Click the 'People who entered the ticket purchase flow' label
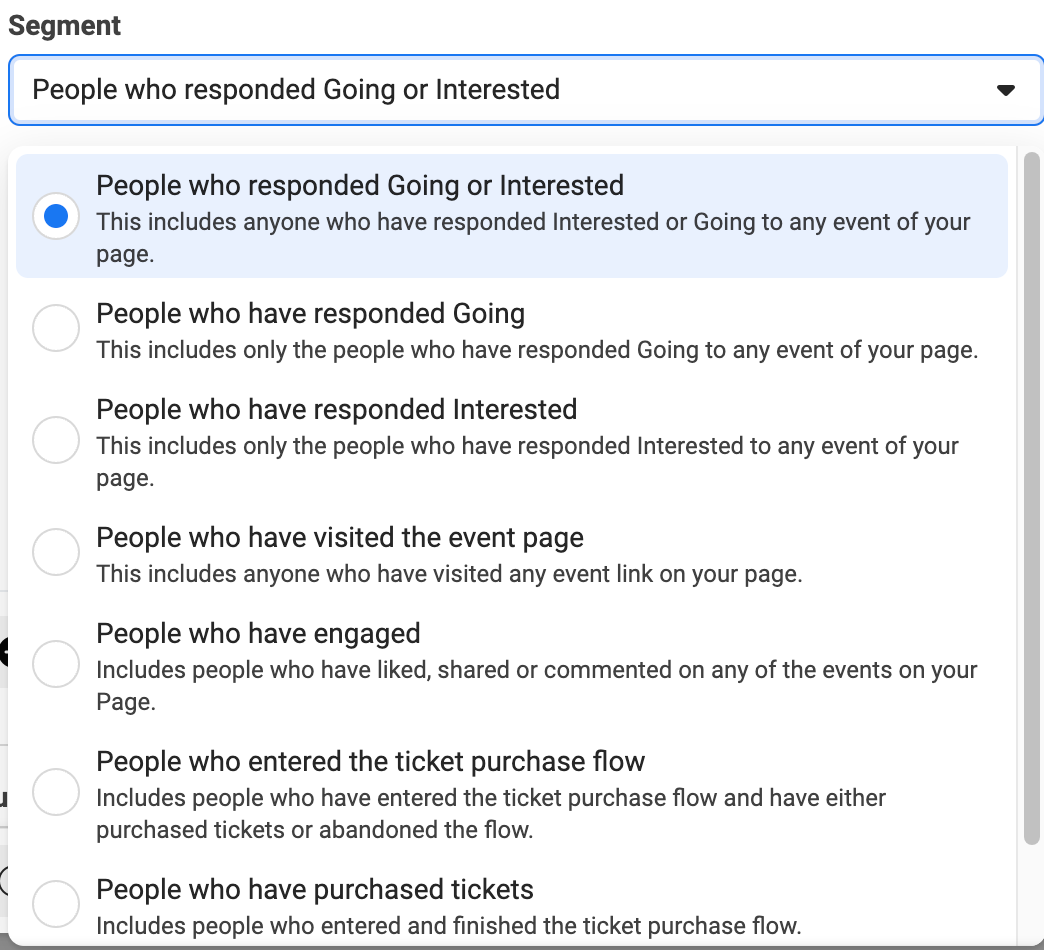Image resolution: width=1044 pixels, height=950 pixels. 372,761
